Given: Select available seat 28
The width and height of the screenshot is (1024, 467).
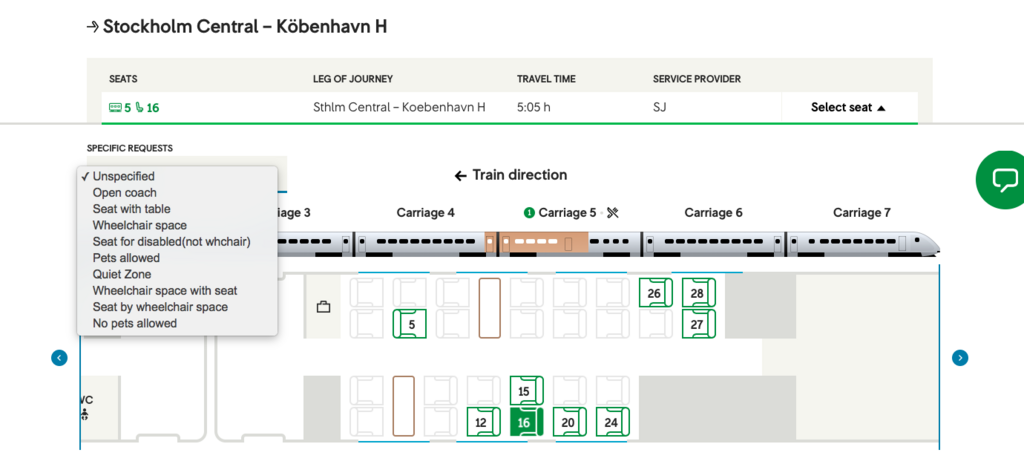Looking at the screenshot, I should [697, 293].
